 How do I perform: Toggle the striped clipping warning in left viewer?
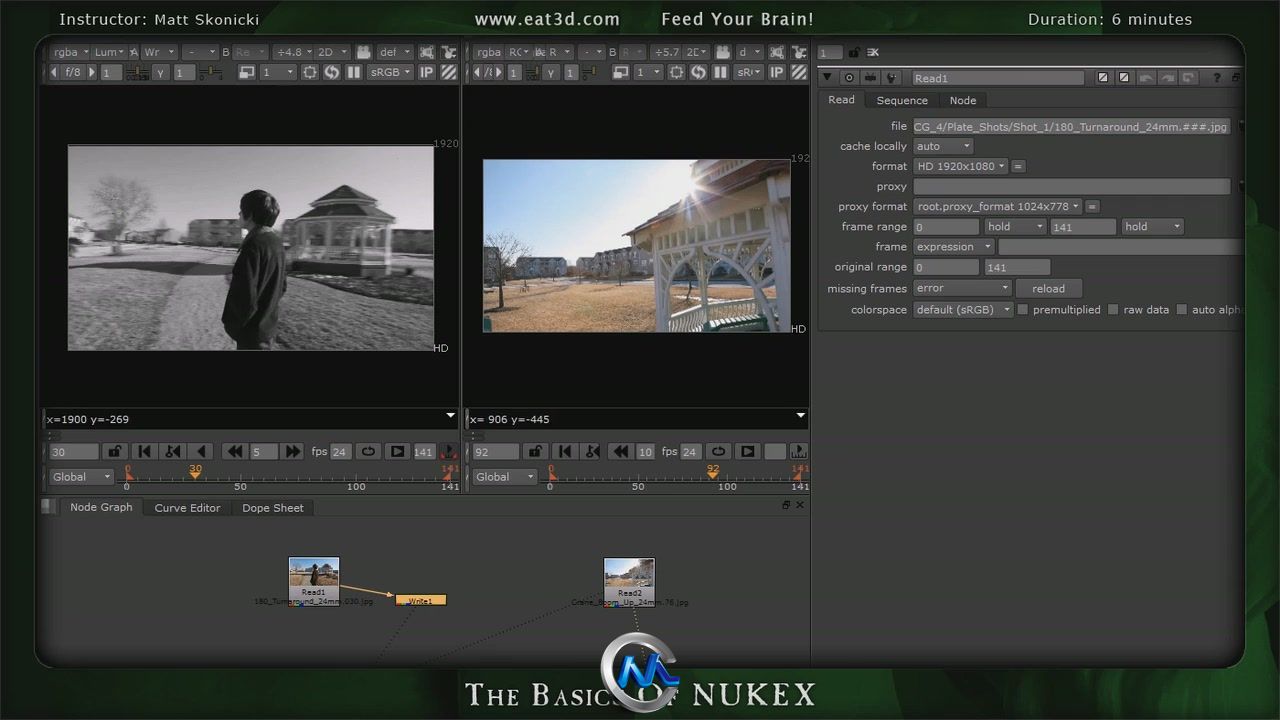(x=449, y=72)
